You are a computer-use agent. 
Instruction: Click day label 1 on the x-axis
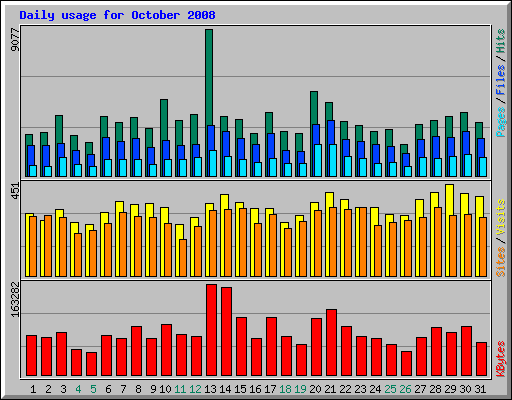click(33, 389)
